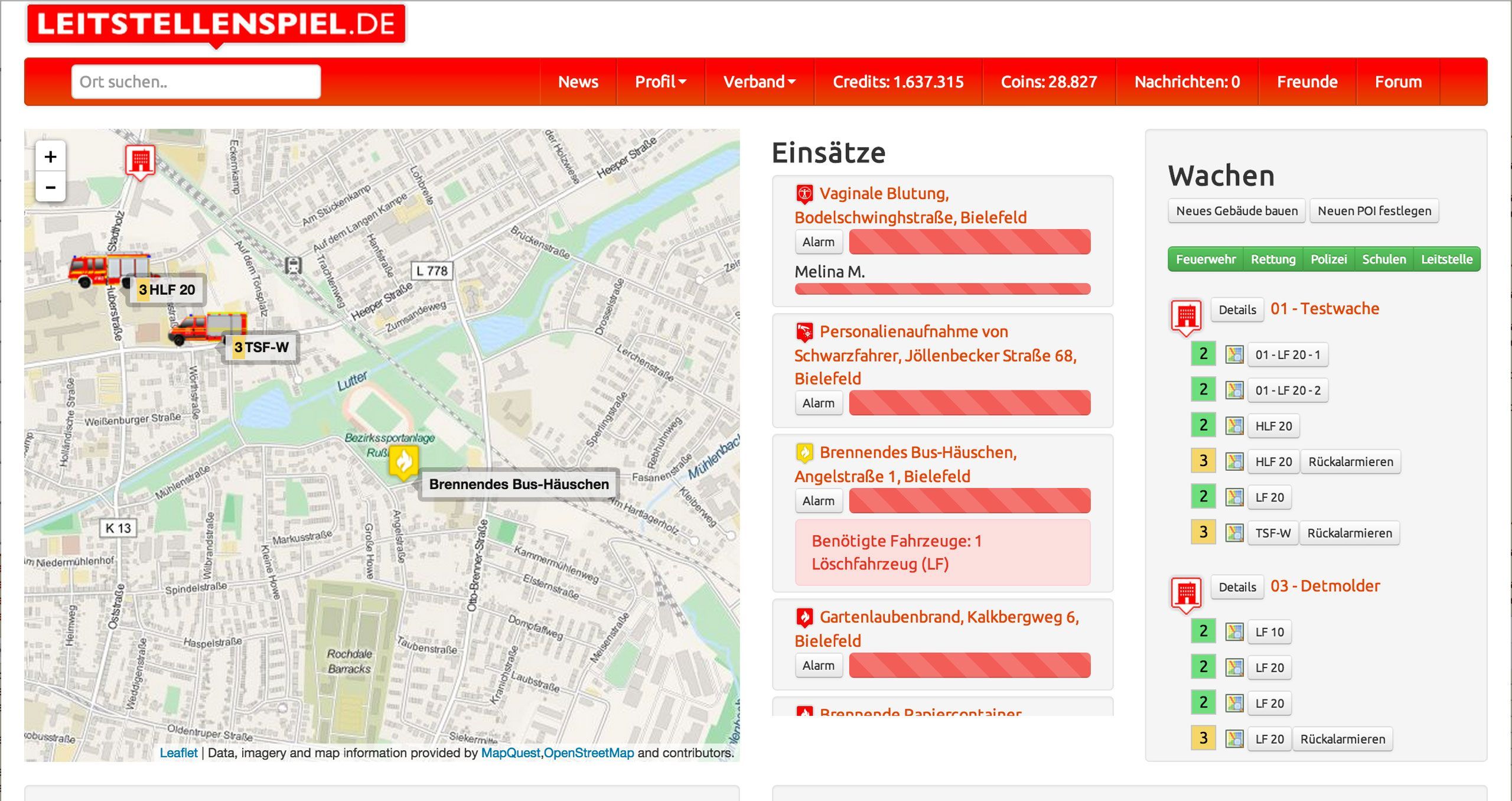Open 03 - Detmolder station link
The width and height of the screenshot is (1512, 801).
[x=1325, y=586]
